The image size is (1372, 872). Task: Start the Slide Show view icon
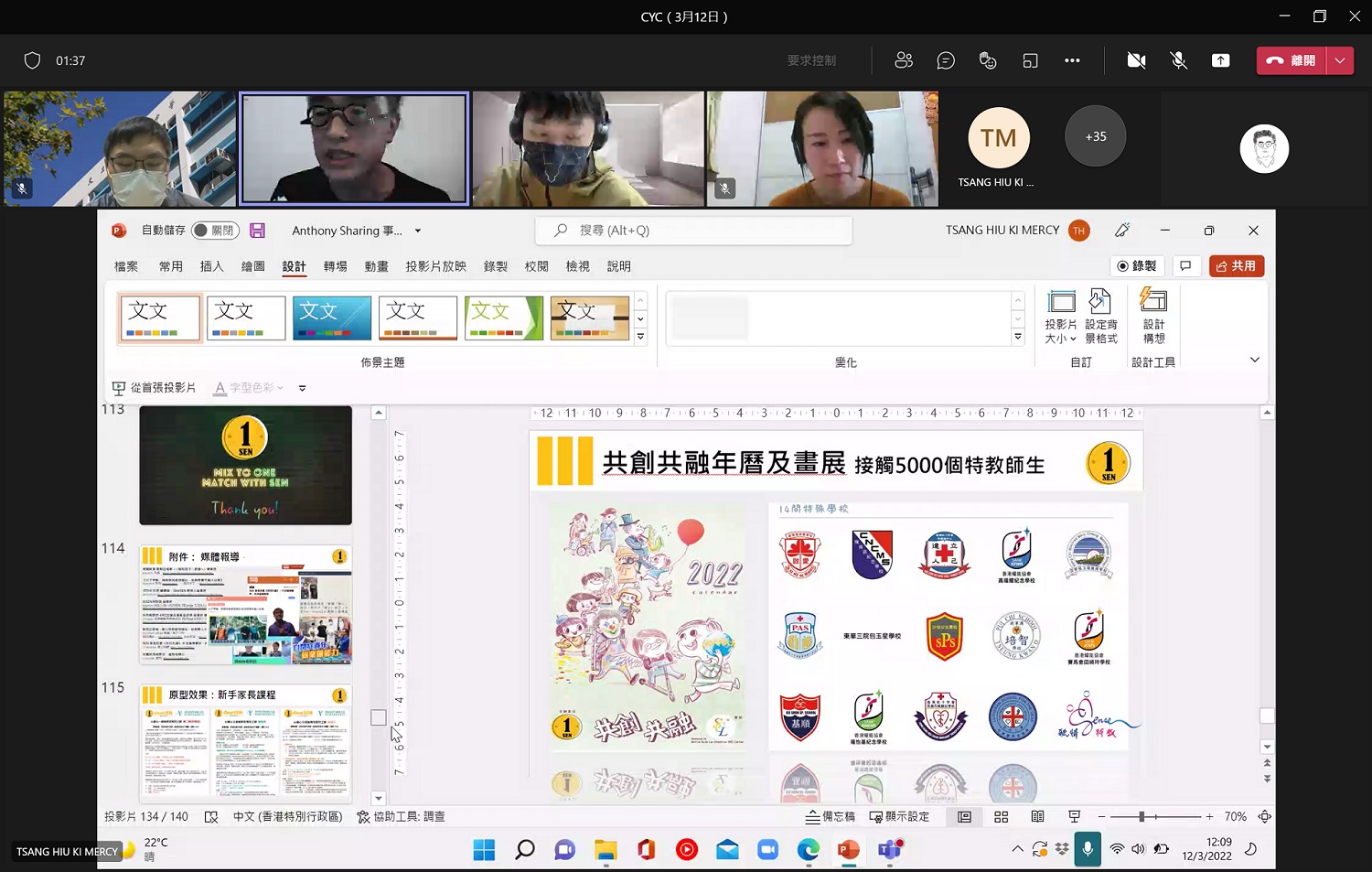click(1074, 817)
